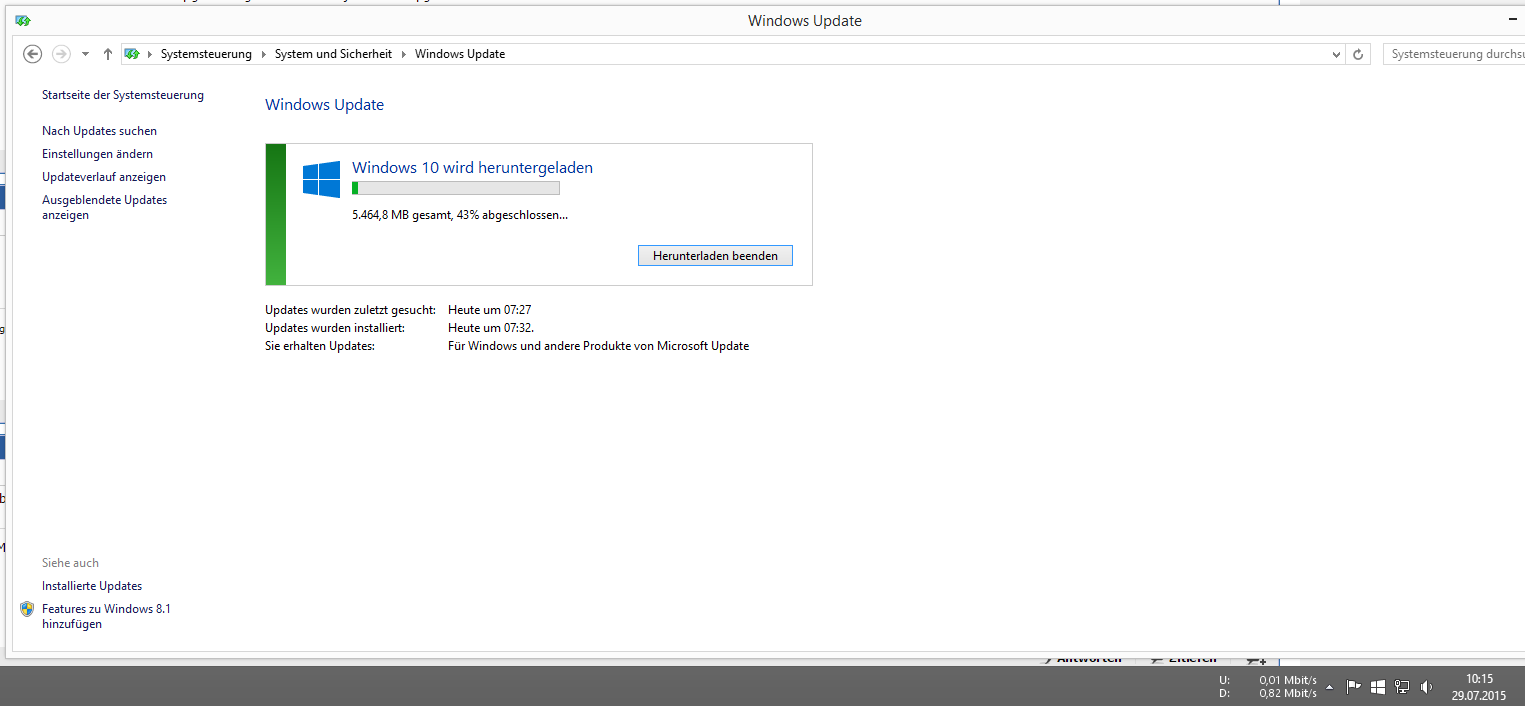This screenshot has height=706, width=1525.
Task: View Updateverlauf anzeigen link
Action: pyautogui.click(x=104, y=177)
